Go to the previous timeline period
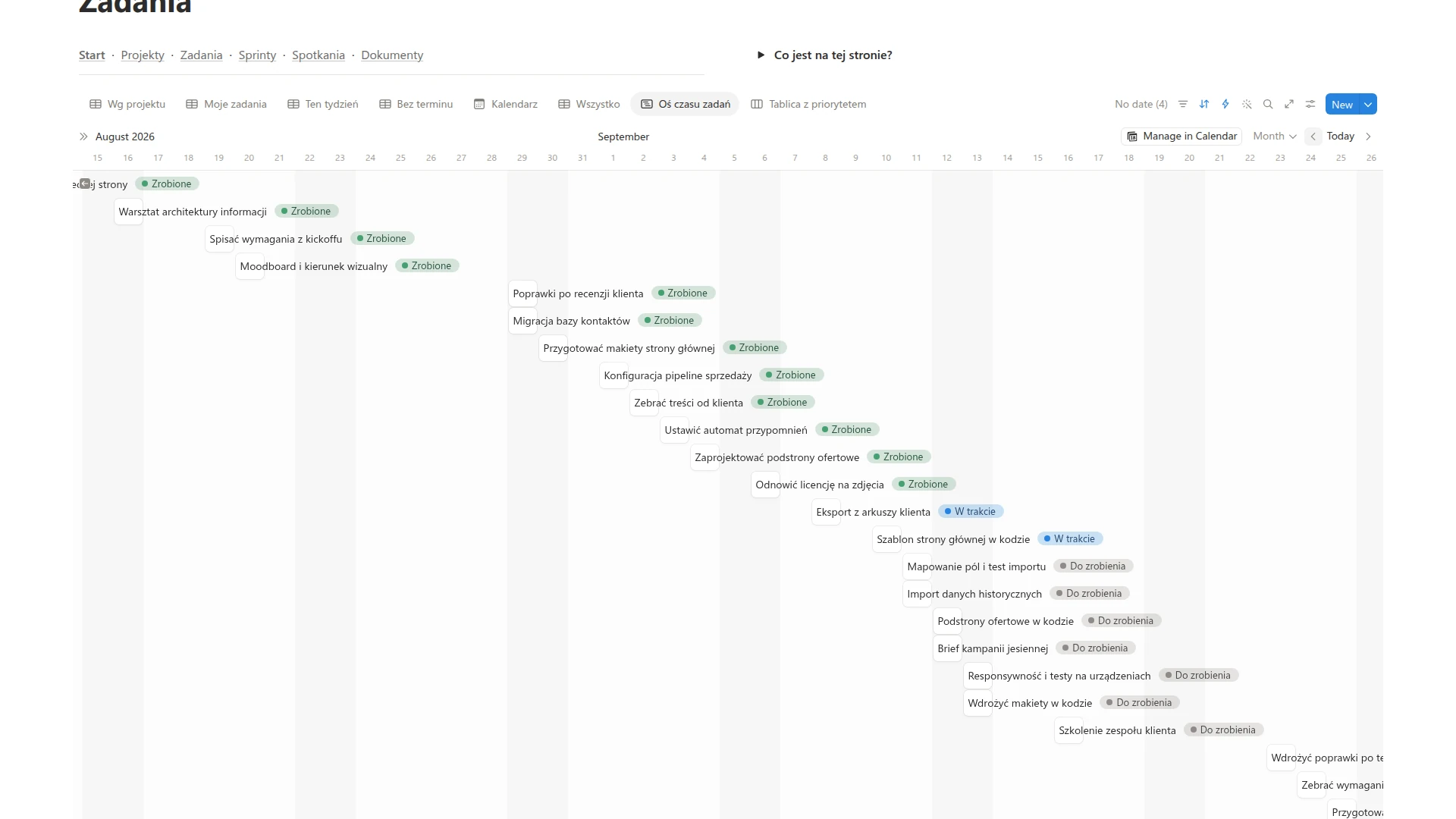Screen dimensions: 1456x819 coord(1313,136)
